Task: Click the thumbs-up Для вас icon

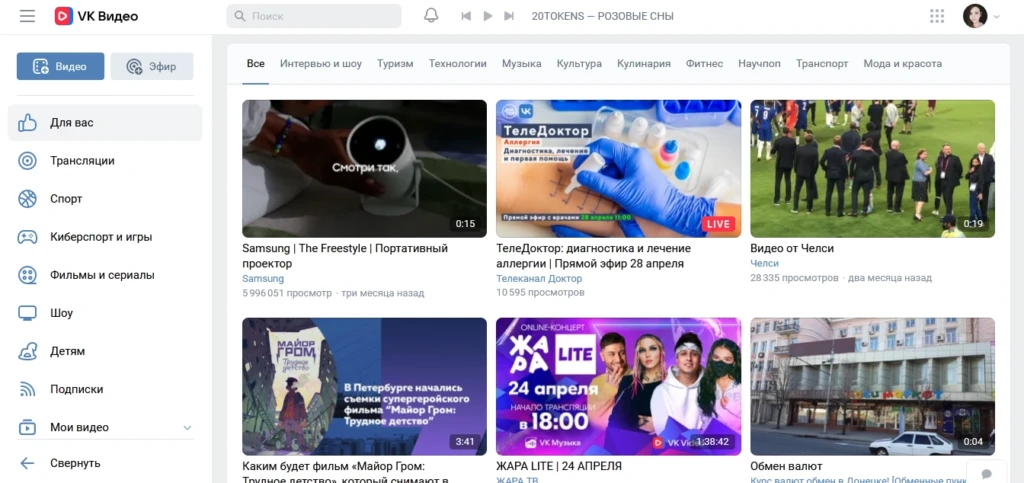Action: [27, 123]
